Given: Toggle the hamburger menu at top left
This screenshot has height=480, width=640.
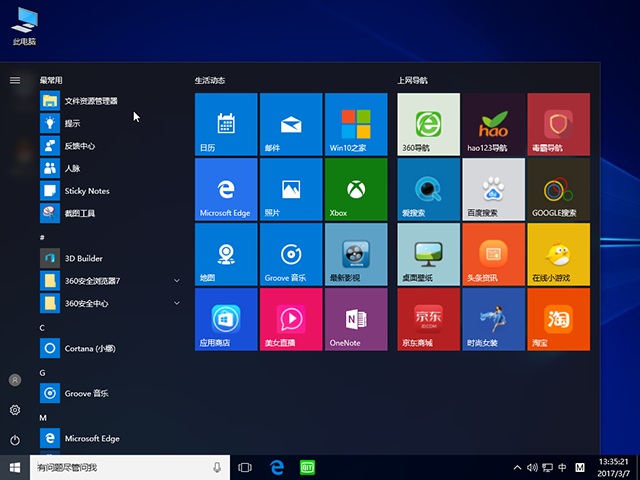Looking at the screenshot, I should (x=15, y=80).
